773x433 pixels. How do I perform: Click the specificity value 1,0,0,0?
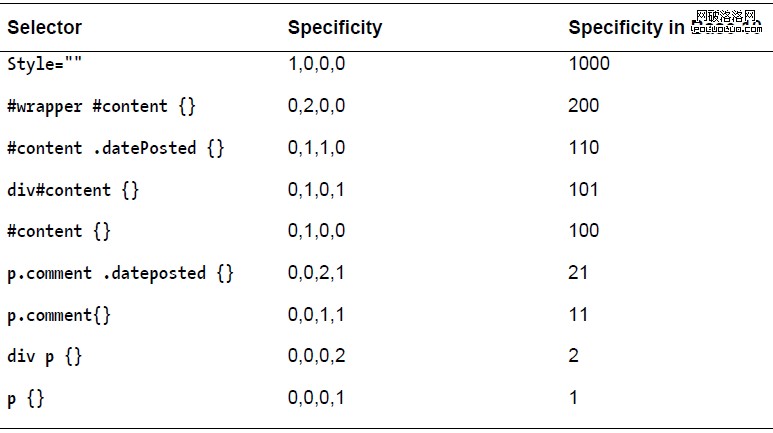(317, 64)
